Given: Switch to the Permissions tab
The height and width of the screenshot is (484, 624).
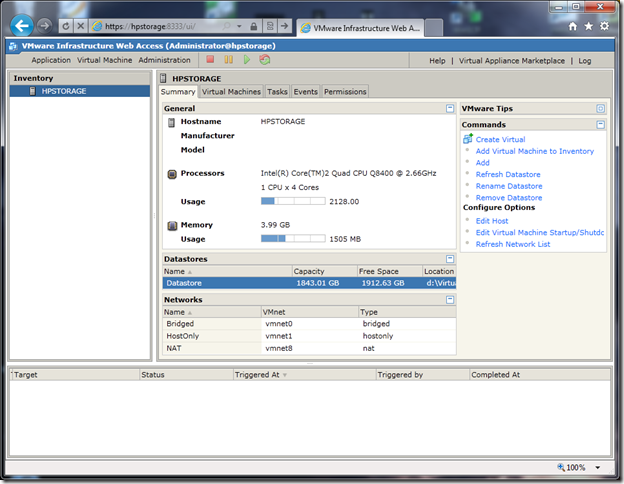Looking at the screenshot, I should pos(345,92).
